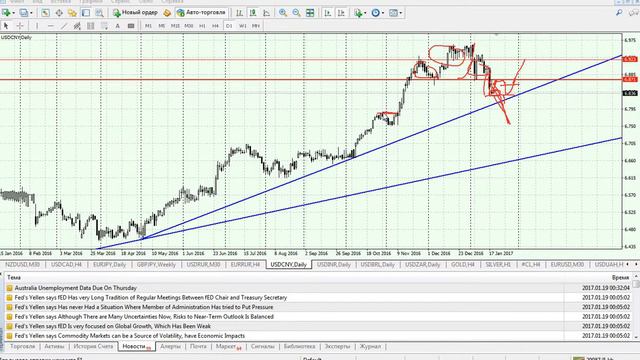The height and width of the screenshot is (360, 640).
Task: Open the USDCAD,H4 chart tab
Action: (66, 264)
